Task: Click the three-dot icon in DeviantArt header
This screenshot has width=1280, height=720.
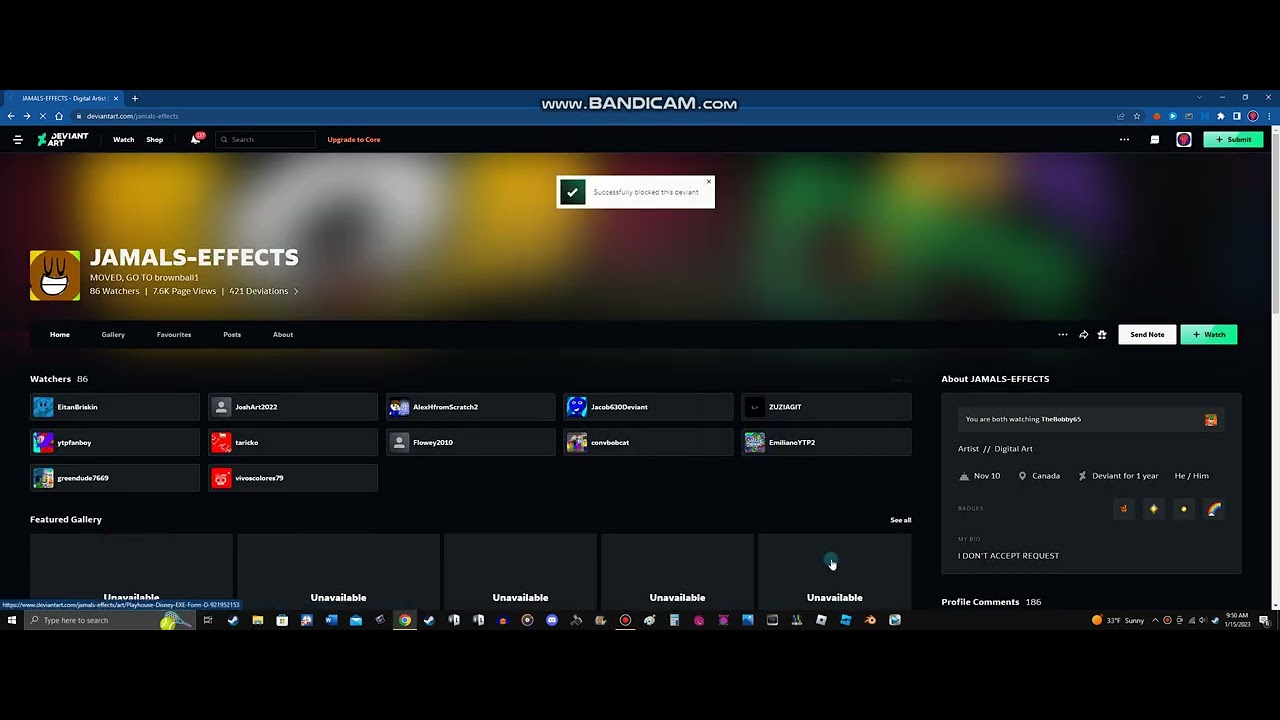Action: coord(1124,140)
